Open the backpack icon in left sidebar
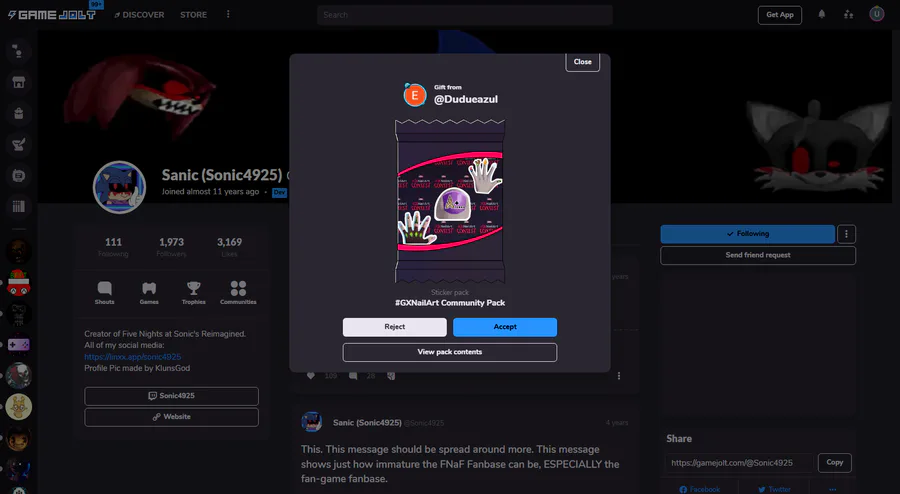The image size is (900, 494). [18, 113]
